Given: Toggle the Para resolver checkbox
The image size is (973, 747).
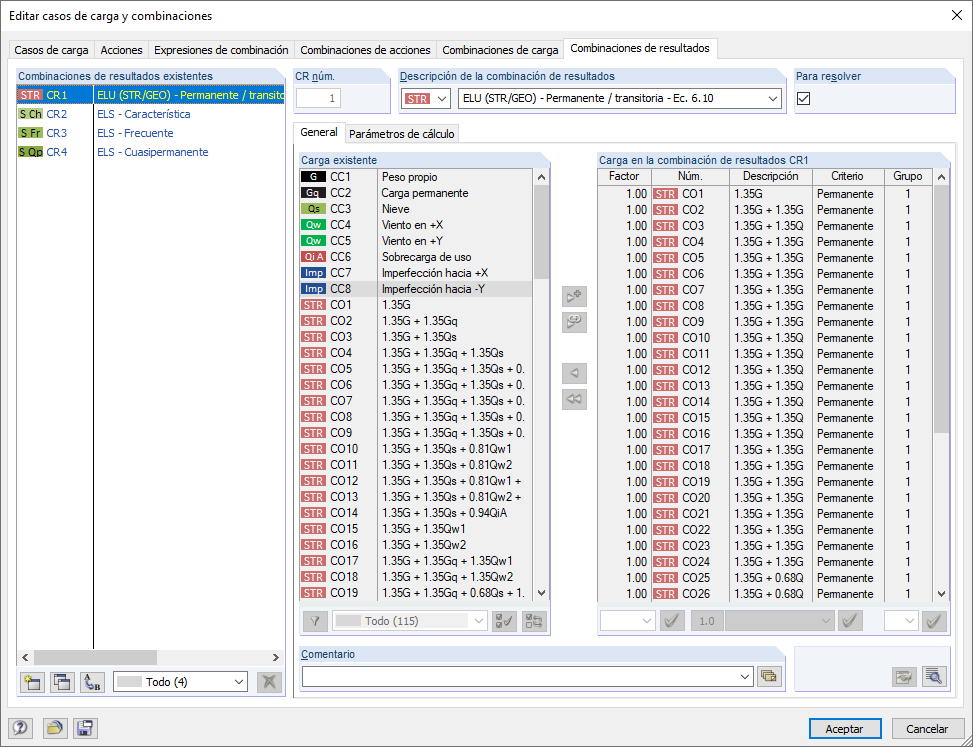Looking at the screenshot, I should coord(804,98).
